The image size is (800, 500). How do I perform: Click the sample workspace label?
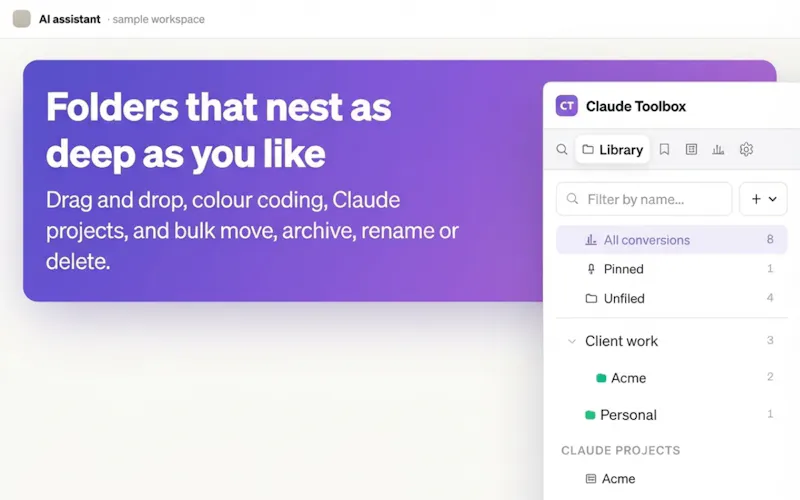coord(159,19)
